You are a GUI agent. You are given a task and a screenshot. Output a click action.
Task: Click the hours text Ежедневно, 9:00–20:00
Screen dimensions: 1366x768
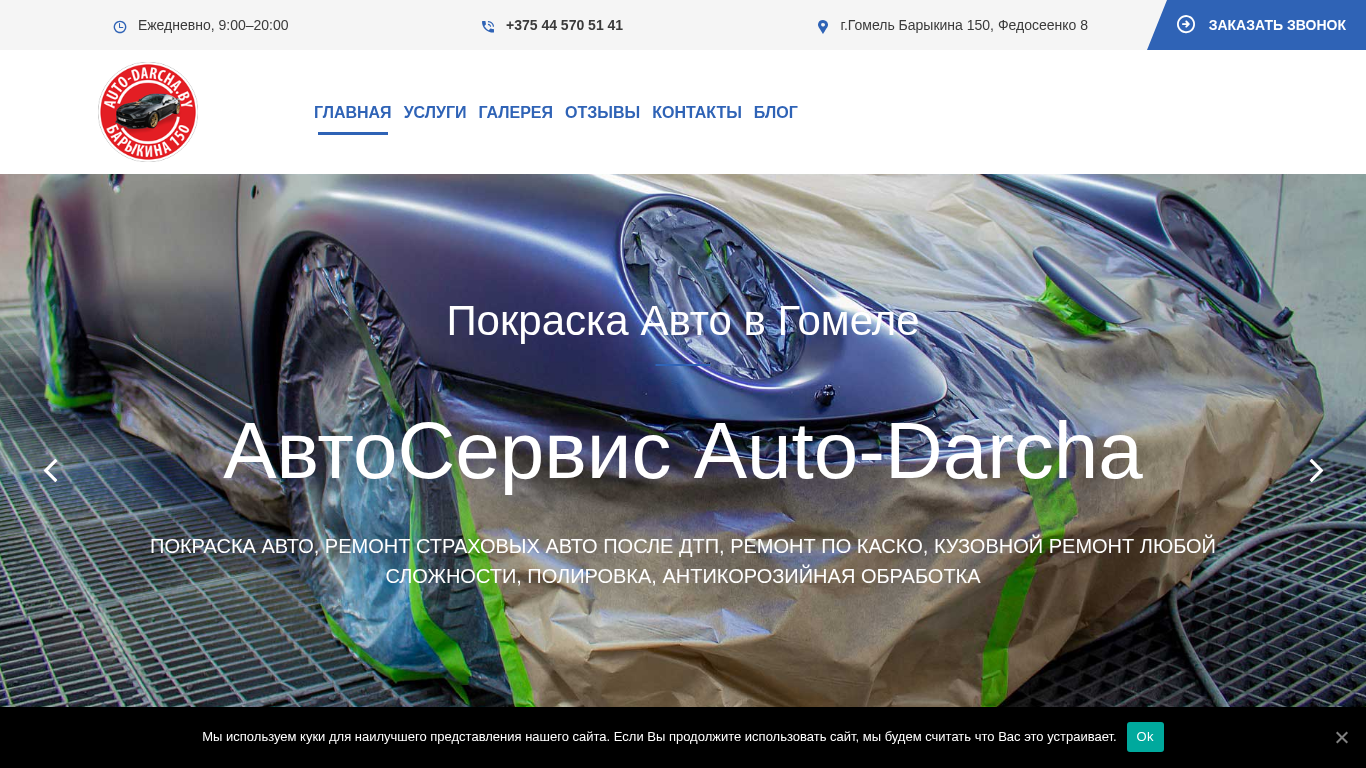(x=213, y=25)
